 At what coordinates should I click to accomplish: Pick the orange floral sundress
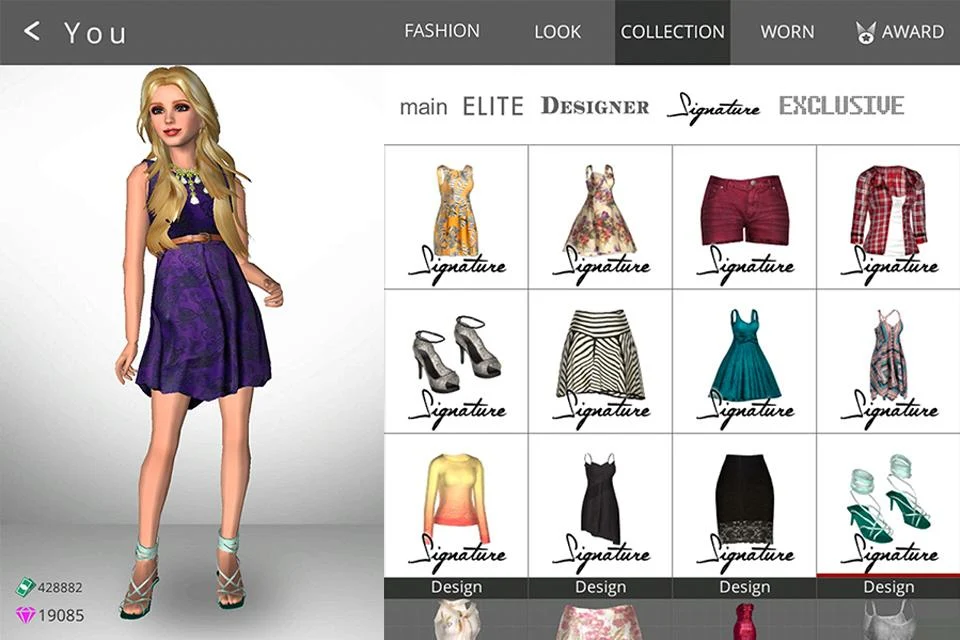456,217
